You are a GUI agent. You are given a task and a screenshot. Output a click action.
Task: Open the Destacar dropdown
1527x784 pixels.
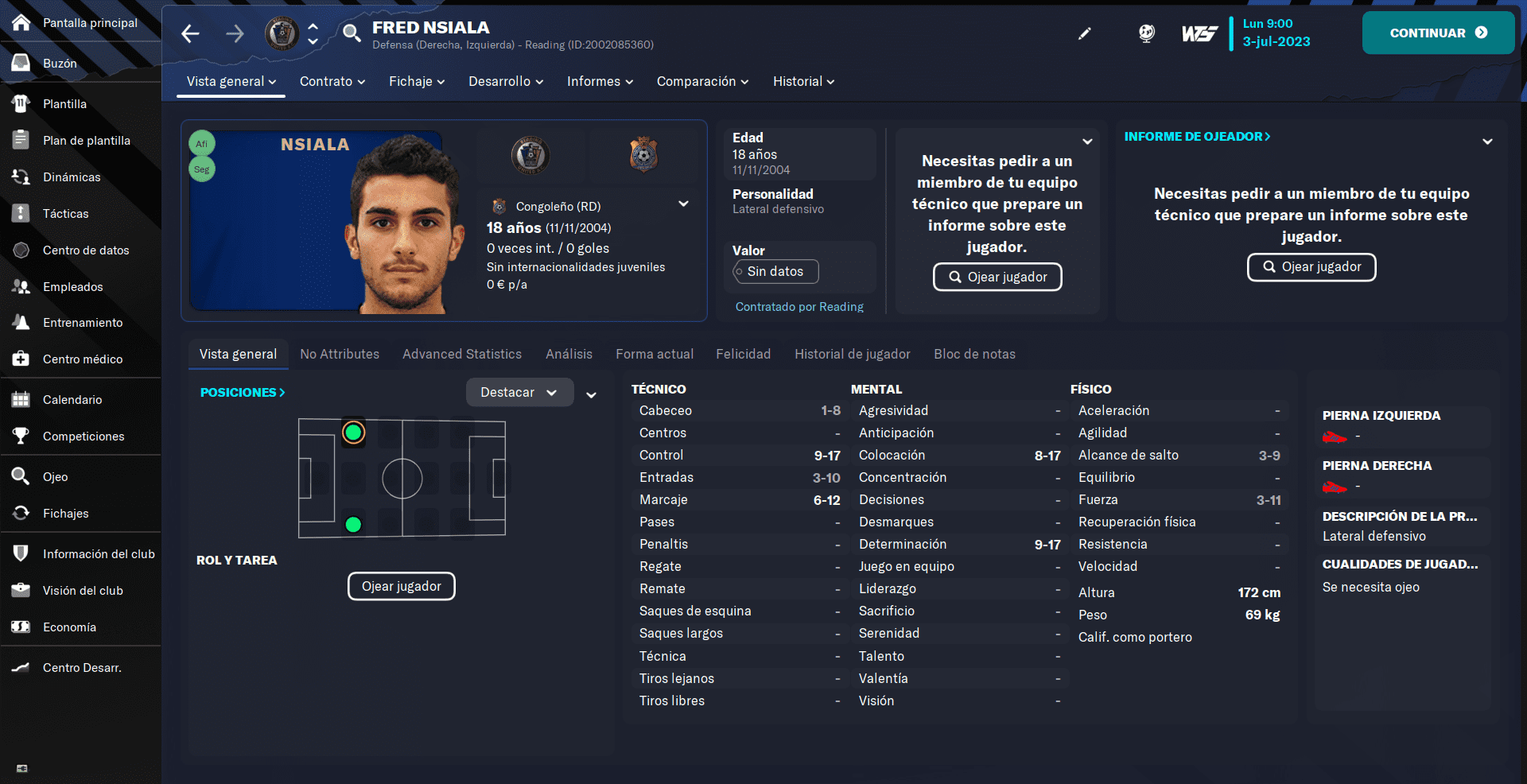pyautogui.click(x=519, y=392)
